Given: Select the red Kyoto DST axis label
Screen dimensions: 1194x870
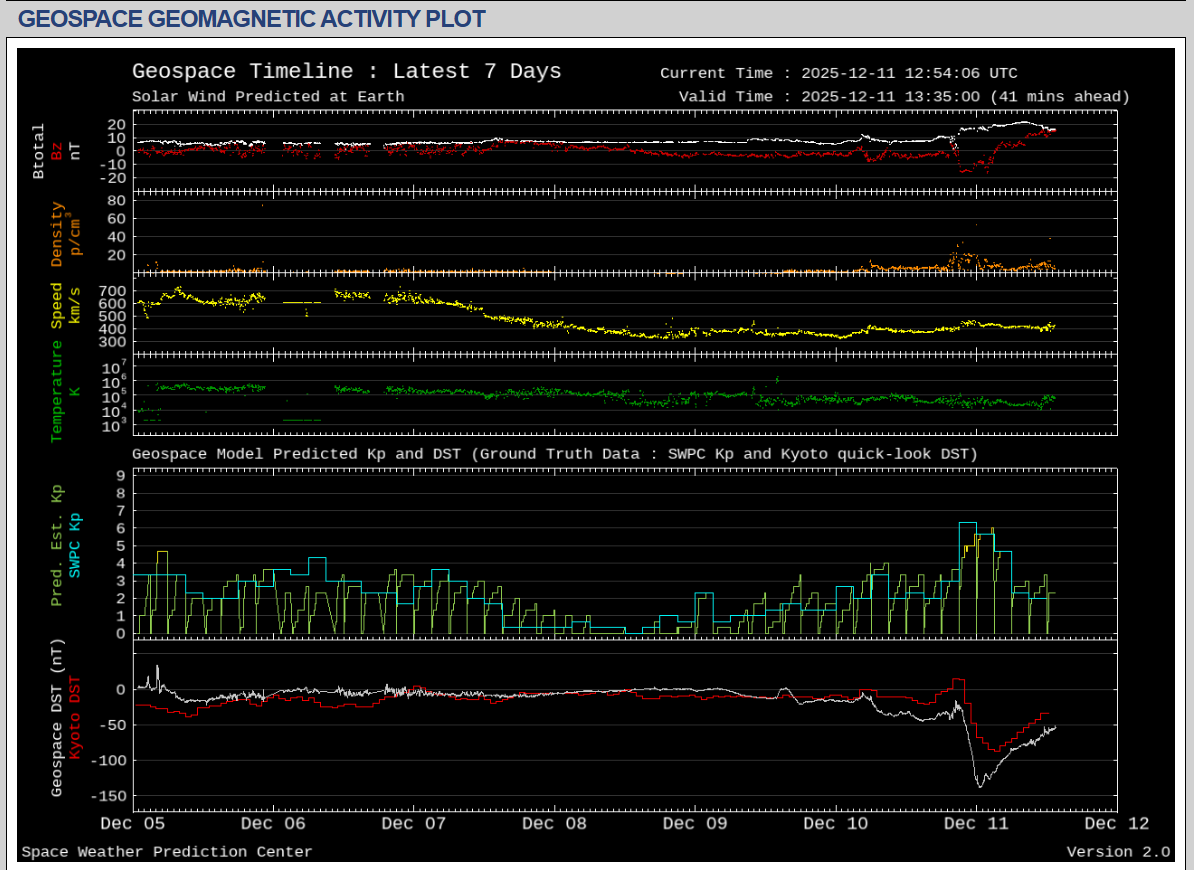Looking at the screenshot, I should (75, 718).
